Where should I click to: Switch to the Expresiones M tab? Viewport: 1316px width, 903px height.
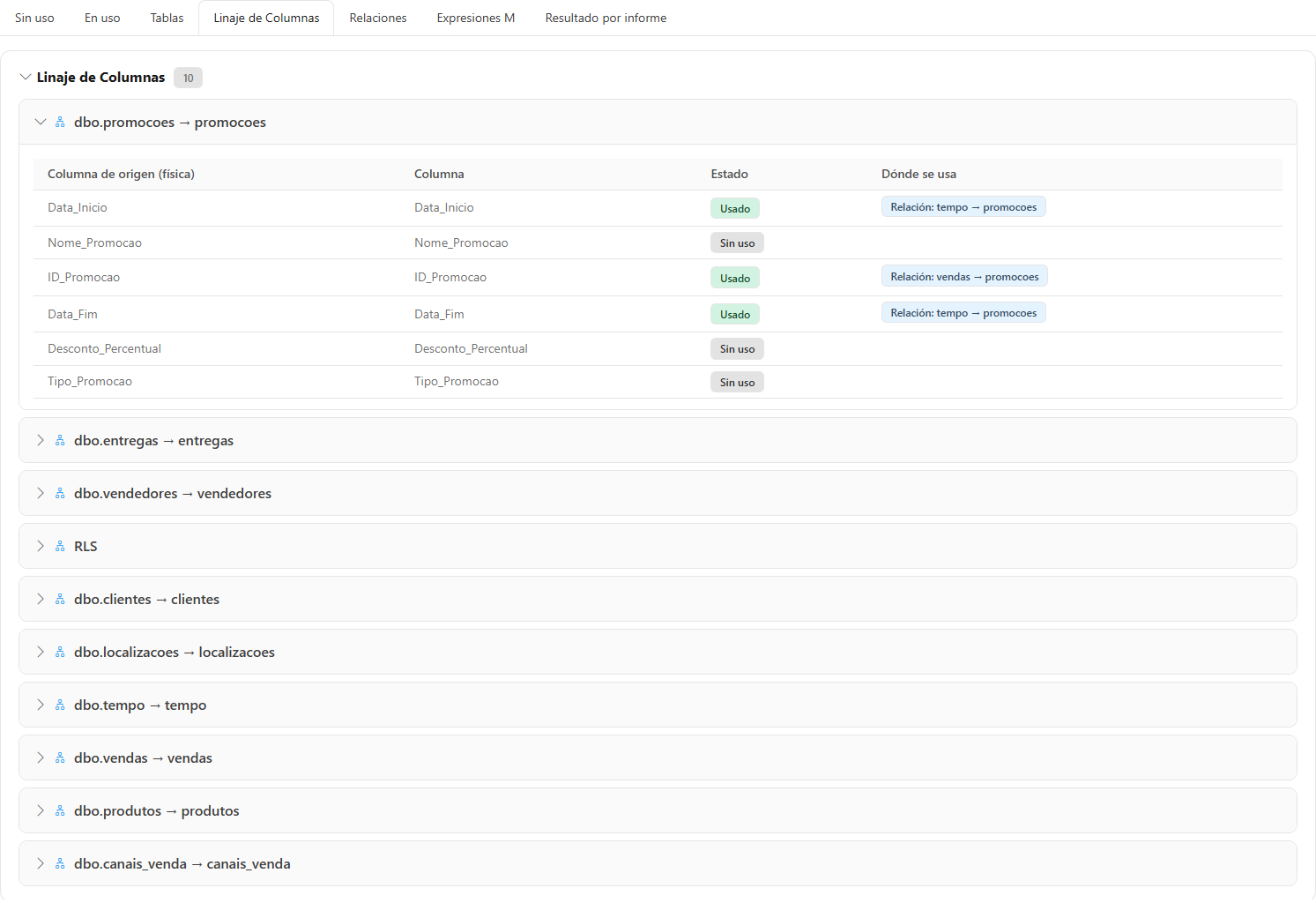(x=476, y=18)
